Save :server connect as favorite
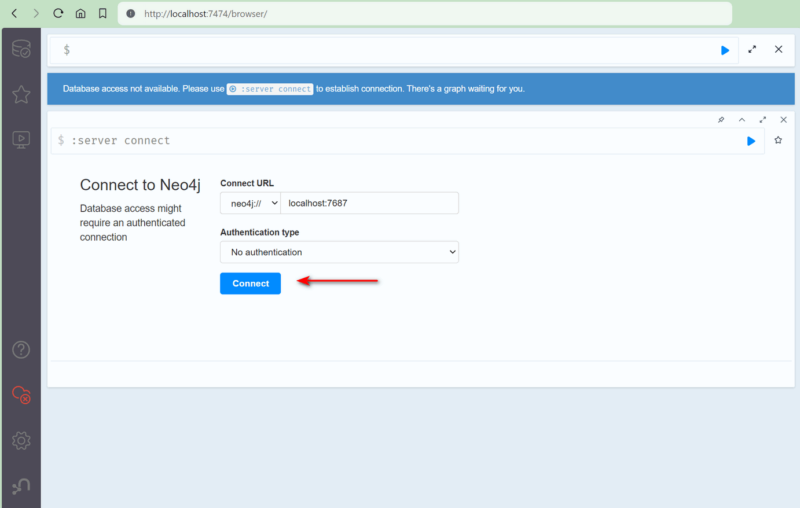This screenshot has height=508, width=800. [778, 140]
